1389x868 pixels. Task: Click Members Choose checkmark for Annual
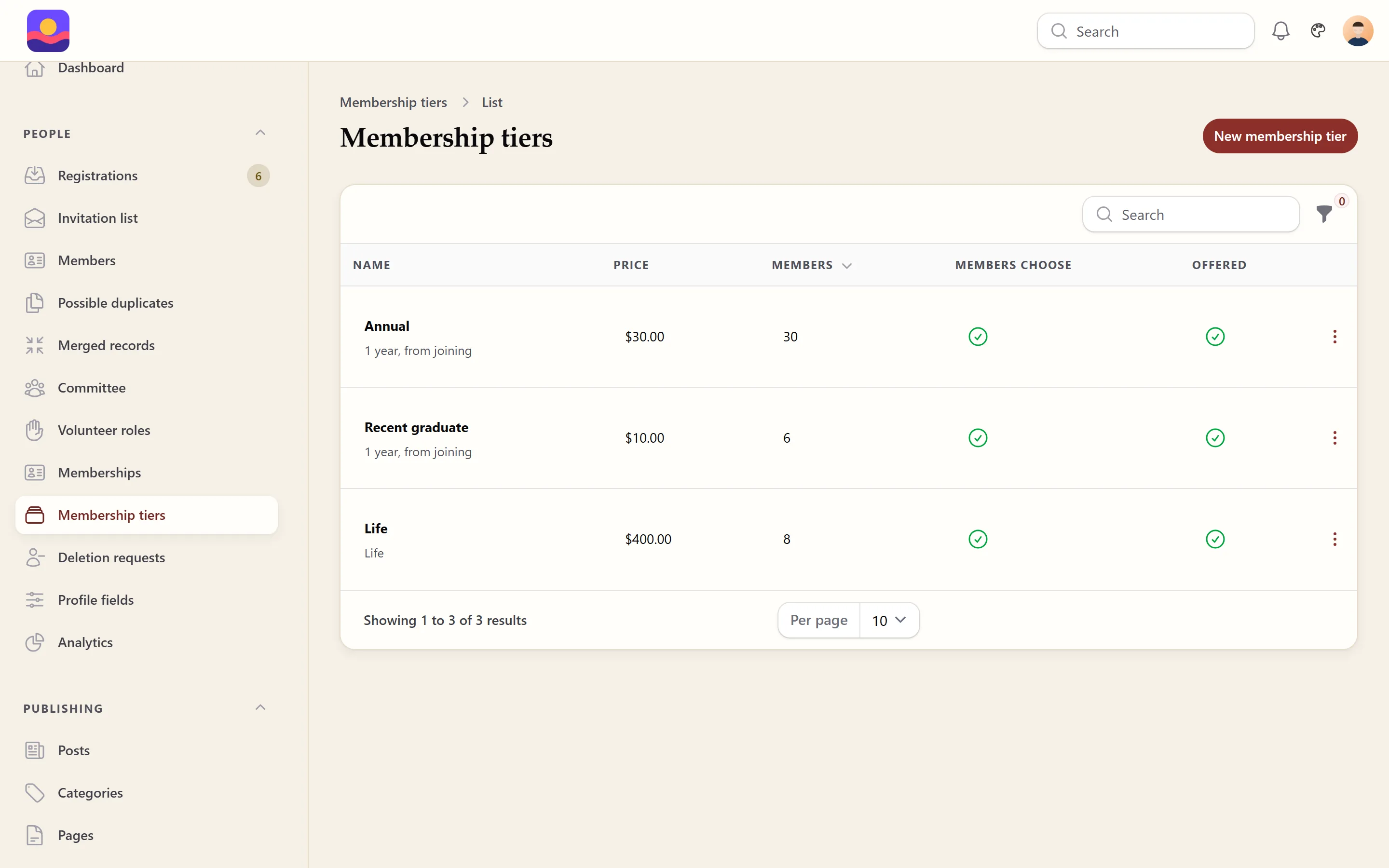pyautogui.click(x=978, y=337)
